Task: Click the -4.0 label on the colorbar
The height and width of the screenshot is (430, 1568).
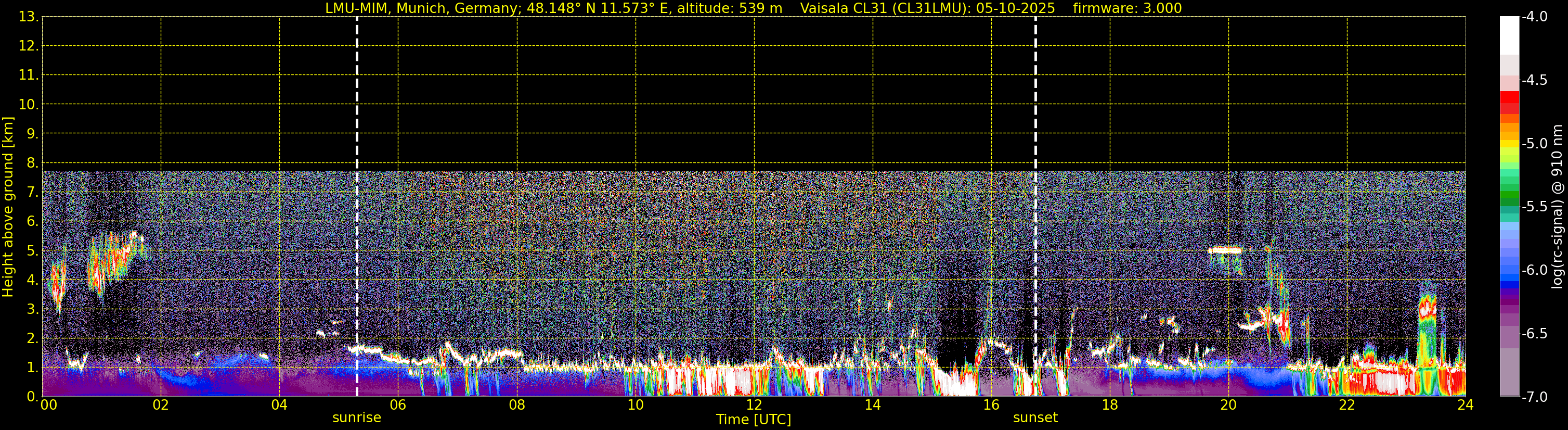Action: (x=1534, y=17)
